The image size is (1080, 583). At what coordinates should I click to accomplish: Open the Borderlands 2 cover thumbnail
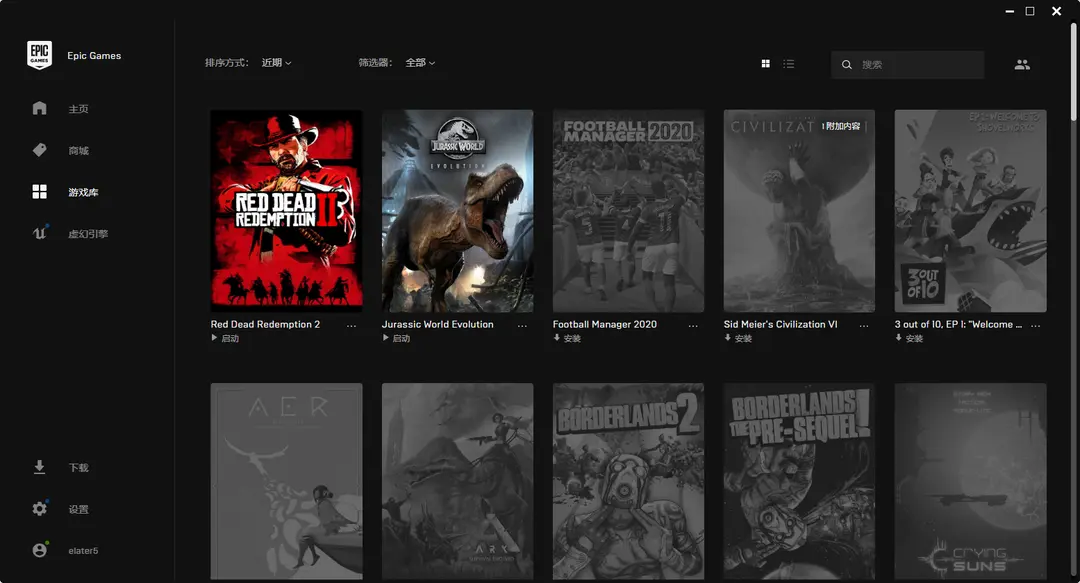click(x=628, y=481)
